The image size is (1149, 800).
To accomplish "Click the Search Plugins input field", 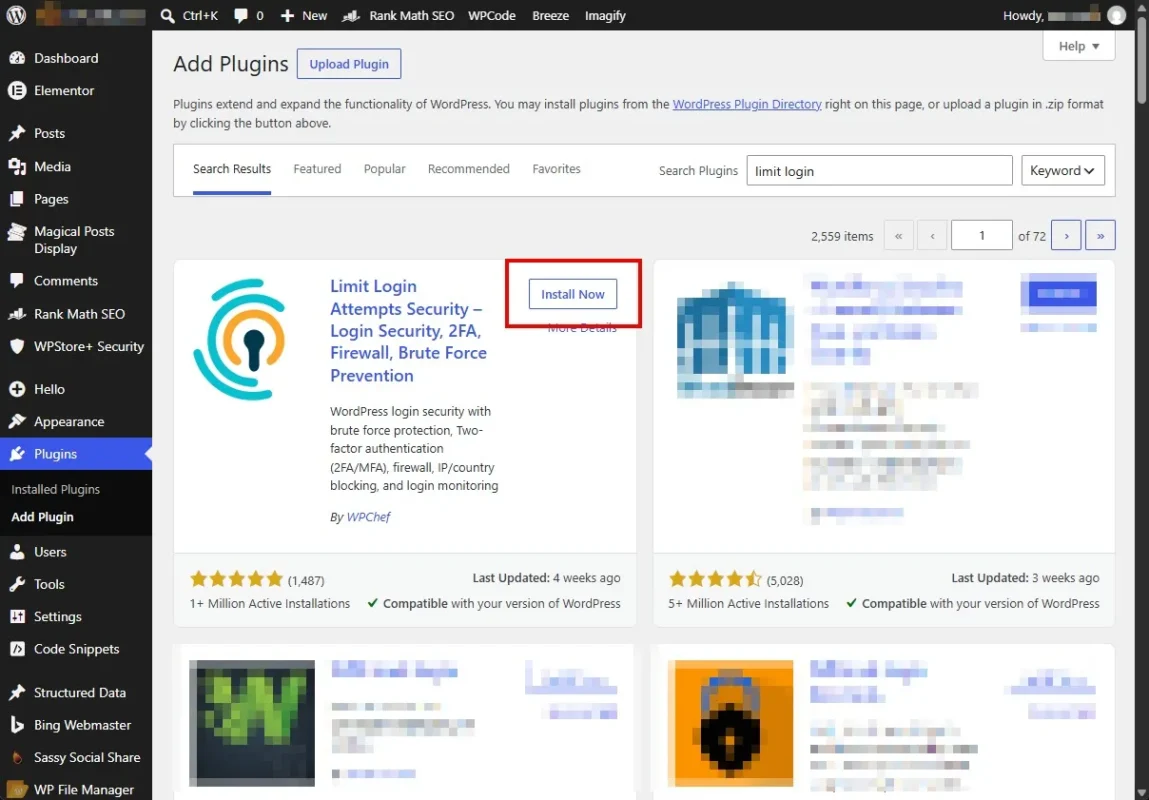I will click(x=879, y=171).
